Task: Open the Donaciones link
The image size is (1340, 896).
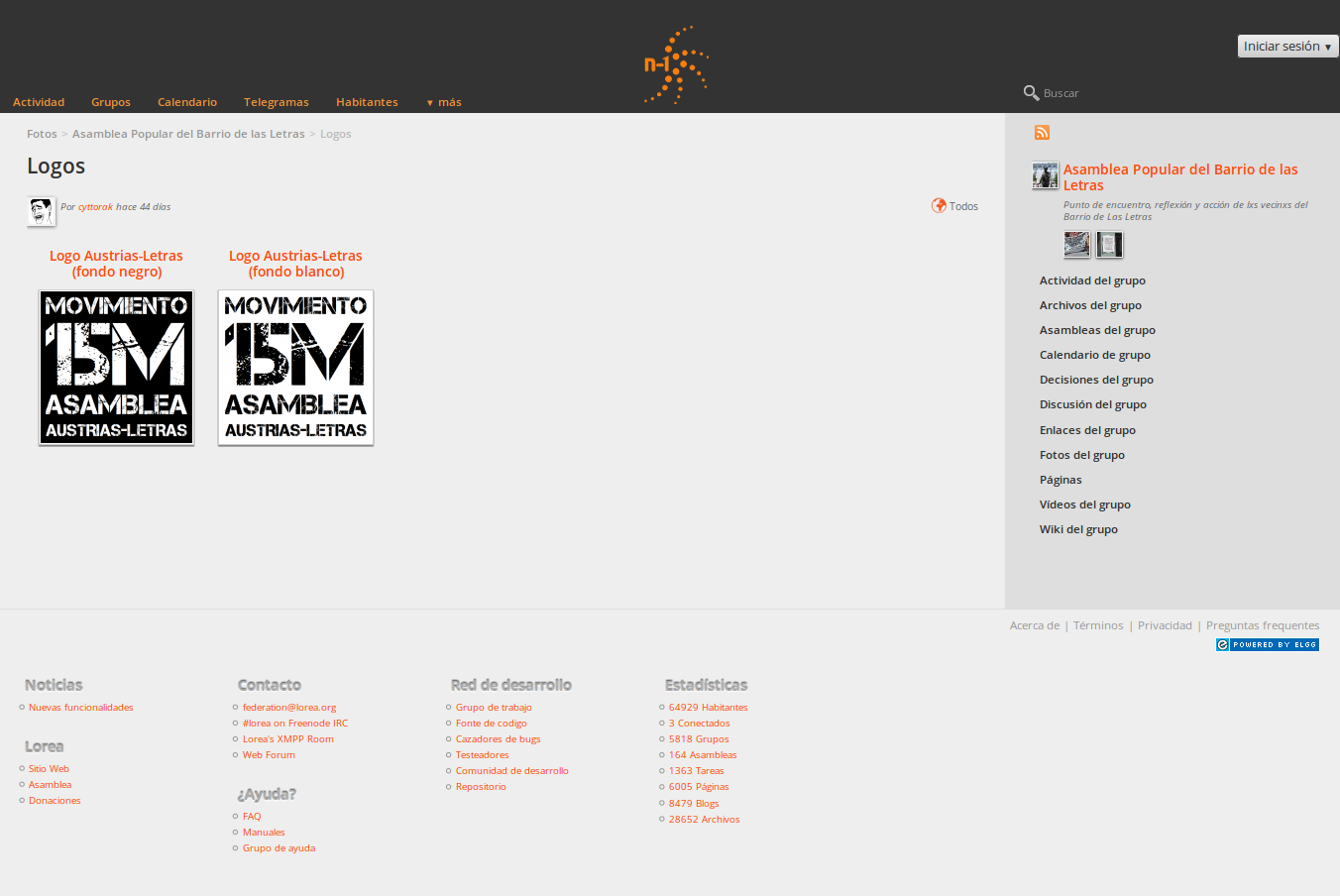Action: pos(55,801)
